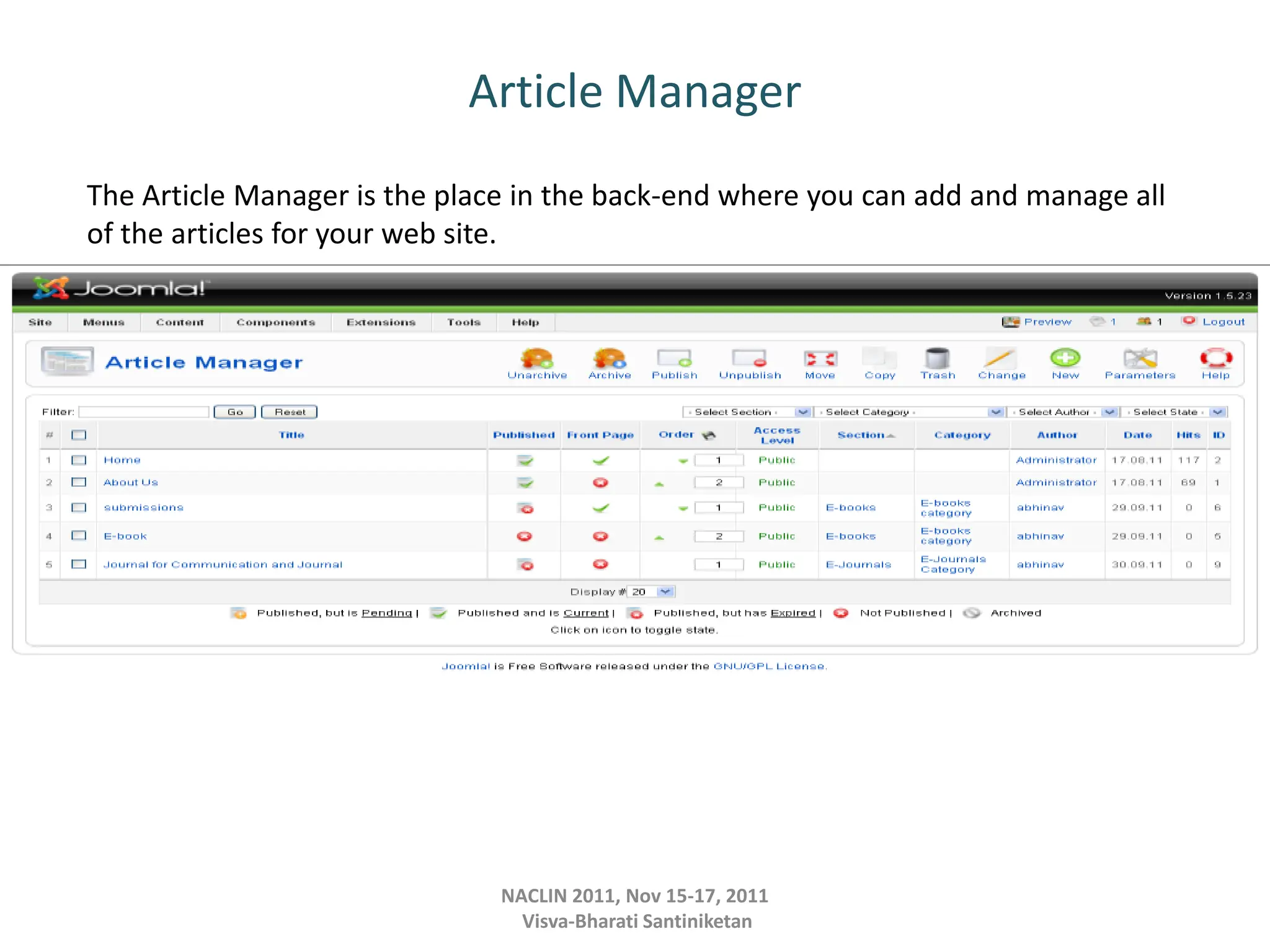Check the checkbox for Home article
The width and height of the screenshot is (1270, 952).
click(79, 460)
